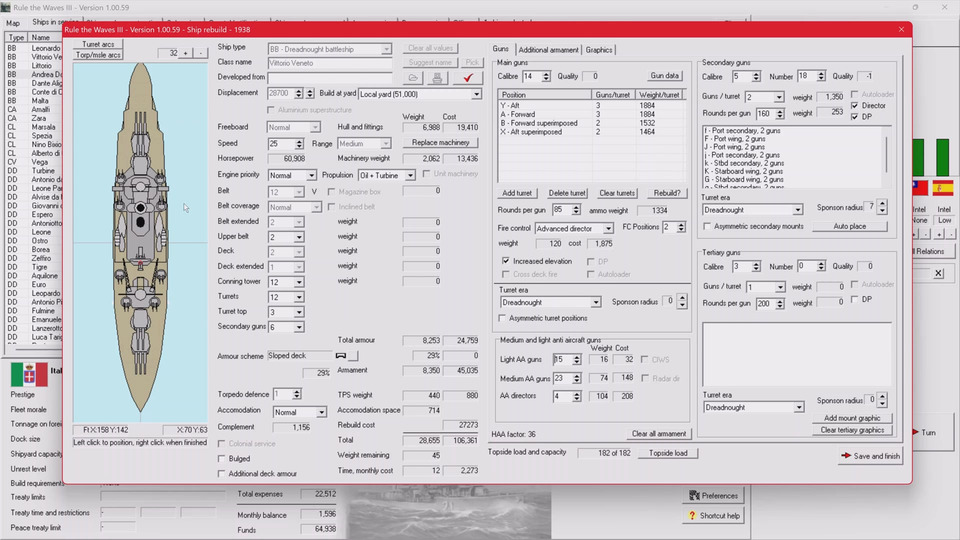Screen dimensions: 960x540
Task: Click the Italian flag in main window
Action: pos(29,374)
